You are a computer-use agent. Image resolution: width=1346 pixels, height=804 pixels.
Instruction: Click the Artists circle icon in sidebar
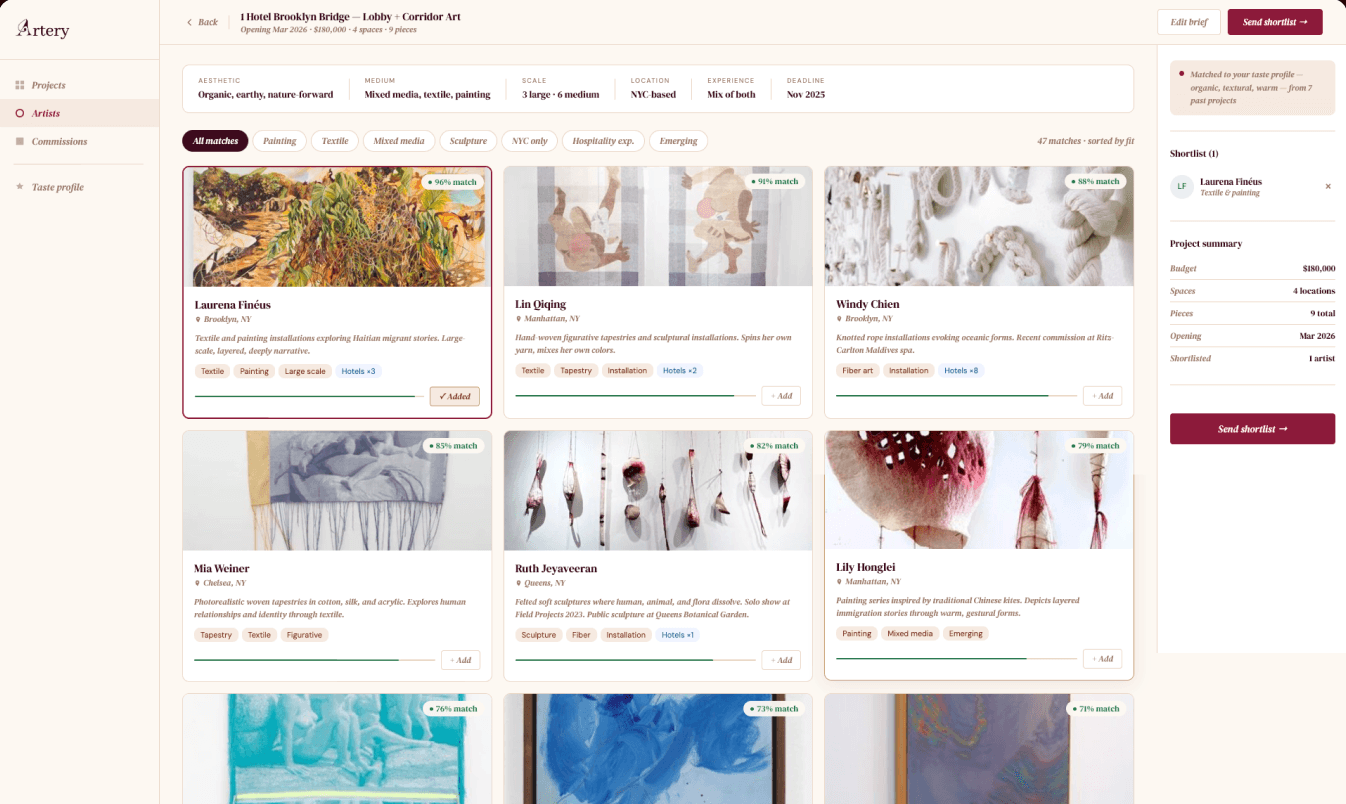[x=20, y=113]
